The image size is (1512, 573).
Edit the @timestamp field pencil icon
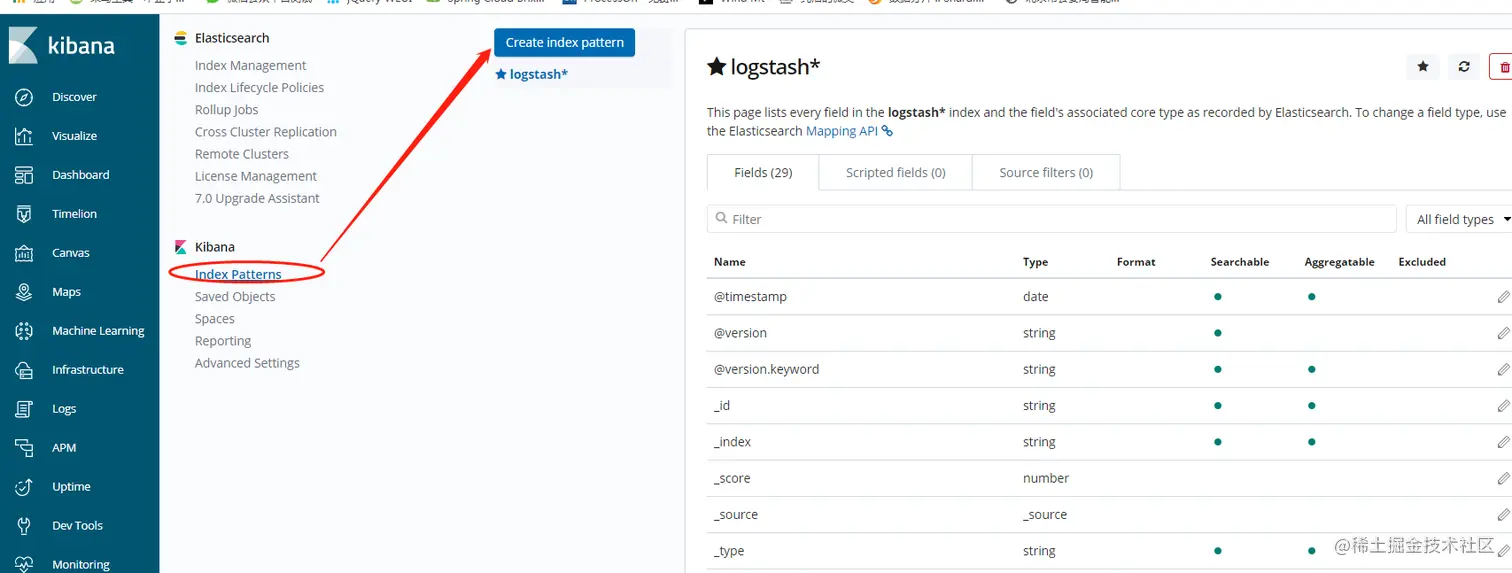tap(1503, 297)
